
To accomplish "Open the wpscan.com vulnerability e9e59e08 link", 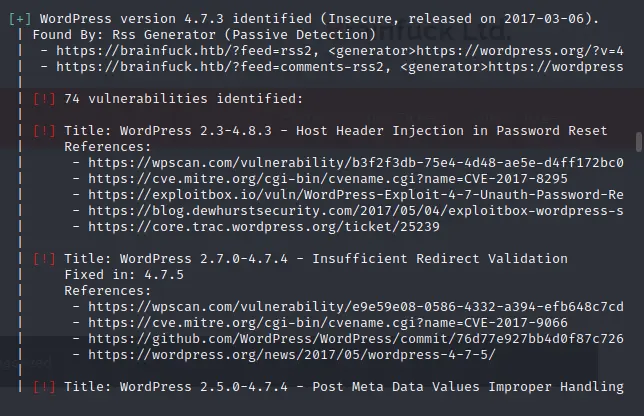I will point(356,307).
